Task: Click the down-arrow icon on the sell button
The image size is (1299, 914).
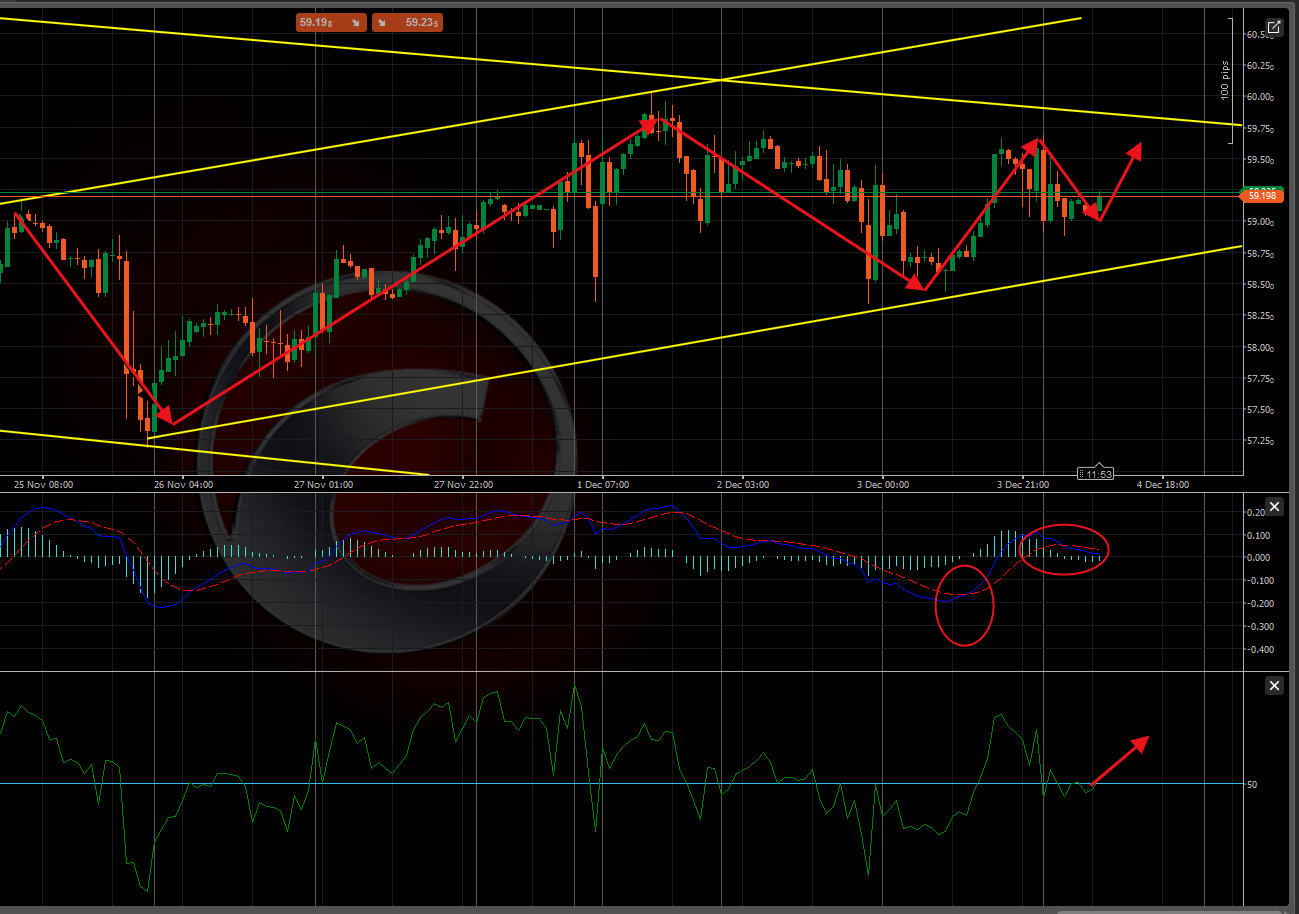Action: point(354,21)
